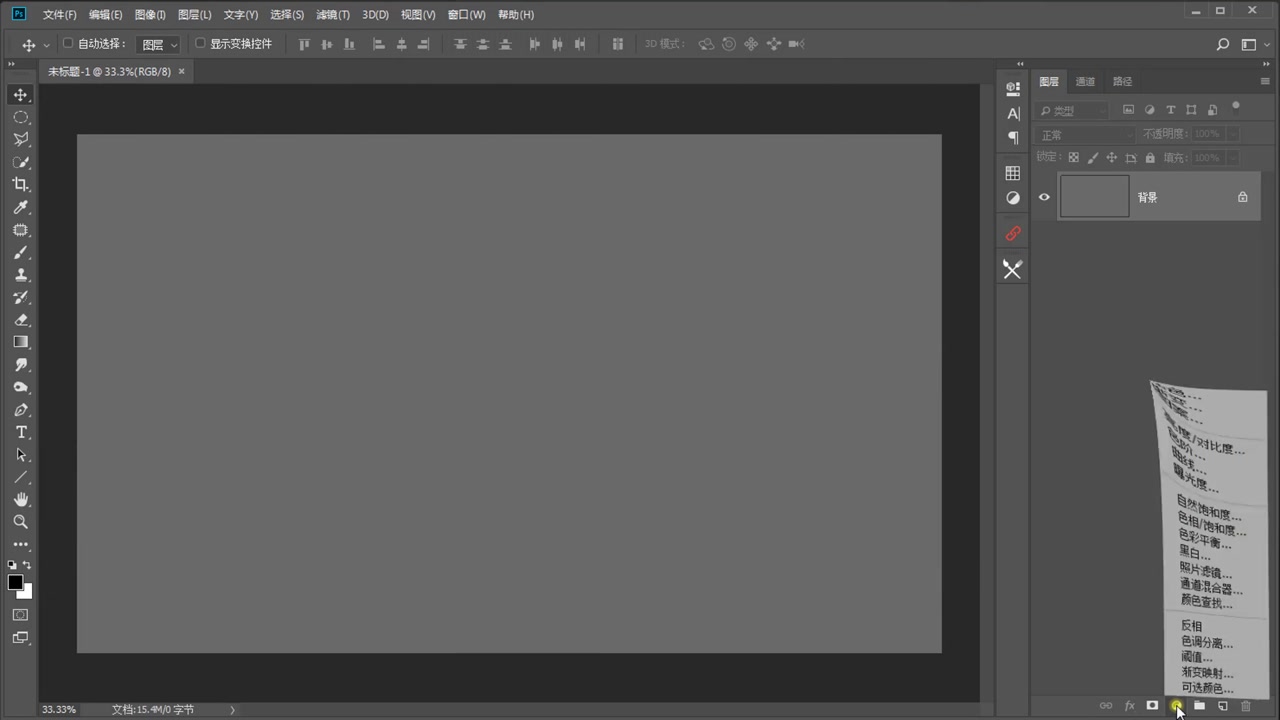1280x720 pixels.
Task: Select the Horizontal Type tool
Action: tap(20, 432)
